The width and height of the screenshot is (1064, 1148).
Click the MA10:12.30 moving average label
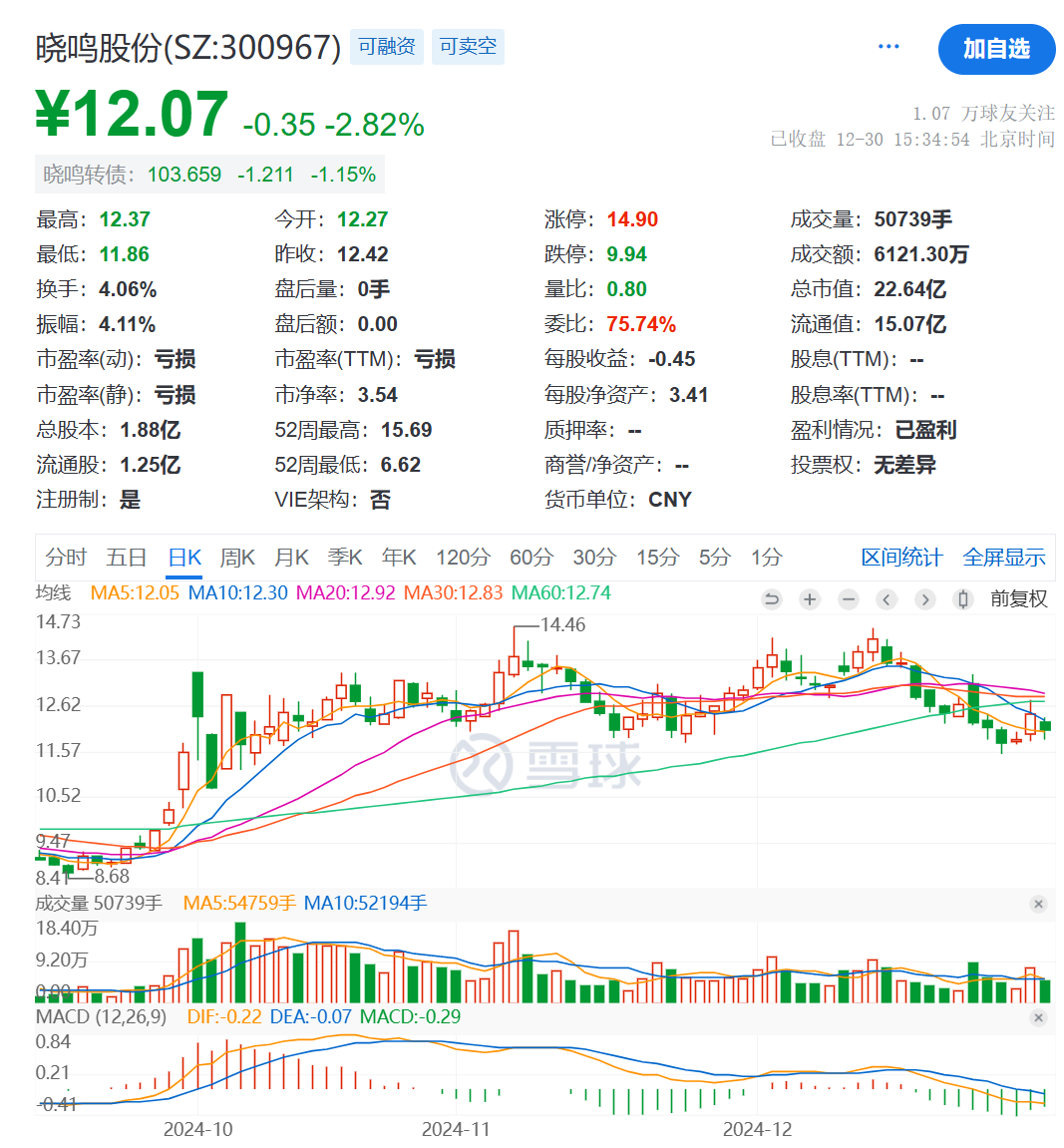pos(237,593)
